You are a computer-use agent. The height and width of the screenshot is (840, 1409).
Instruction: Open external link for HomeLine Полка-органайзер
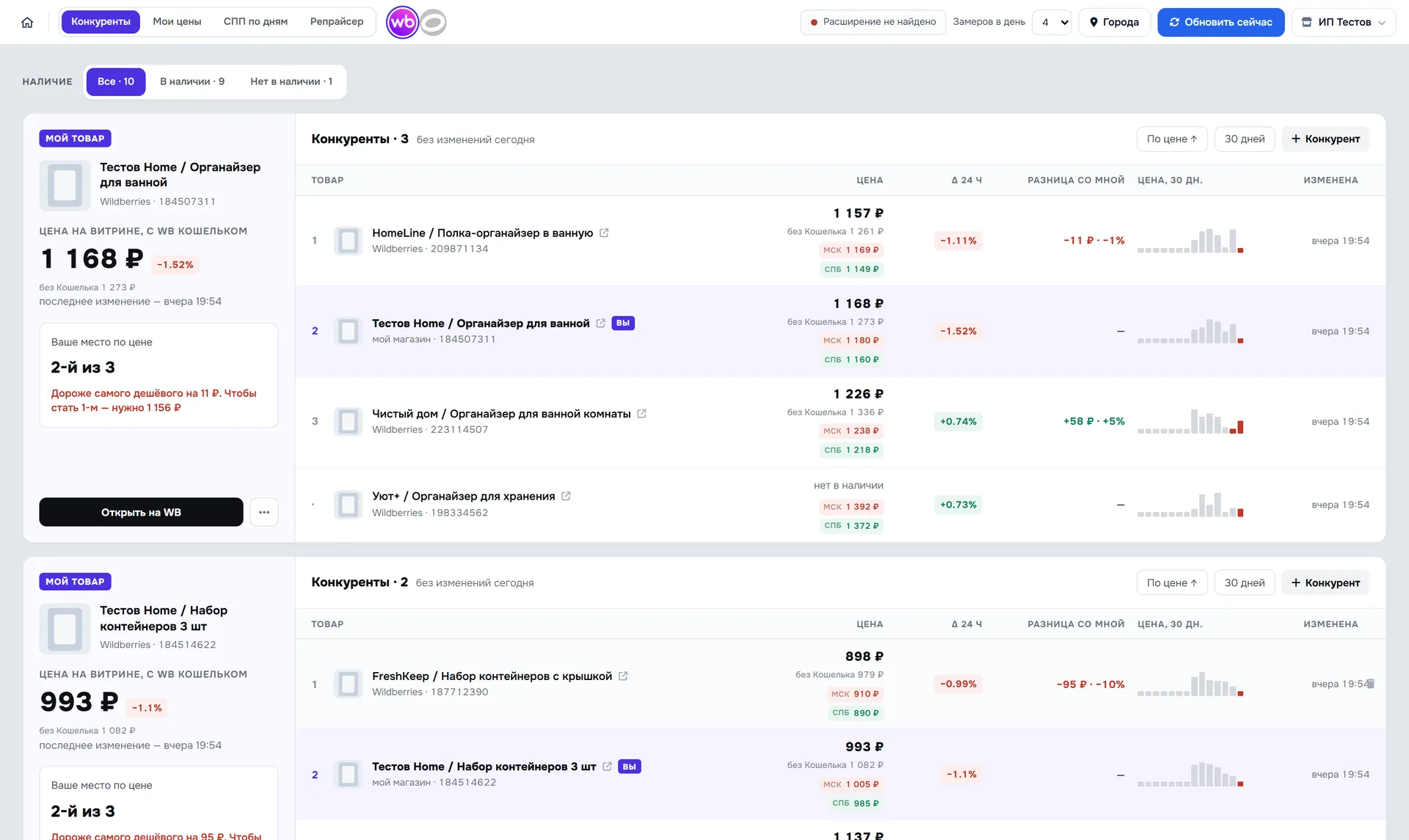(x=604, y=233)
